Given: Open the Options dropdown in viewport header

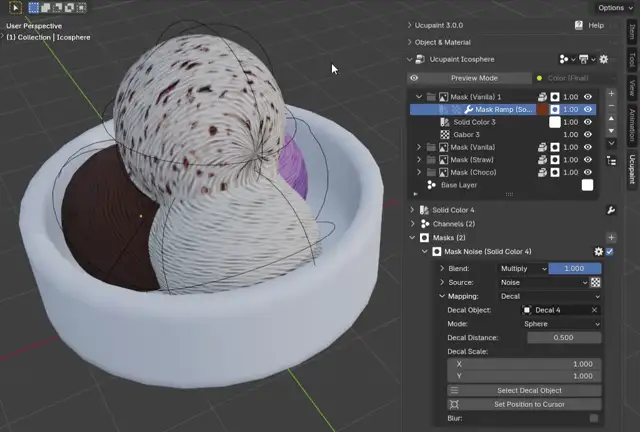Looking at the screenshot, I should (x=616, y=8).
